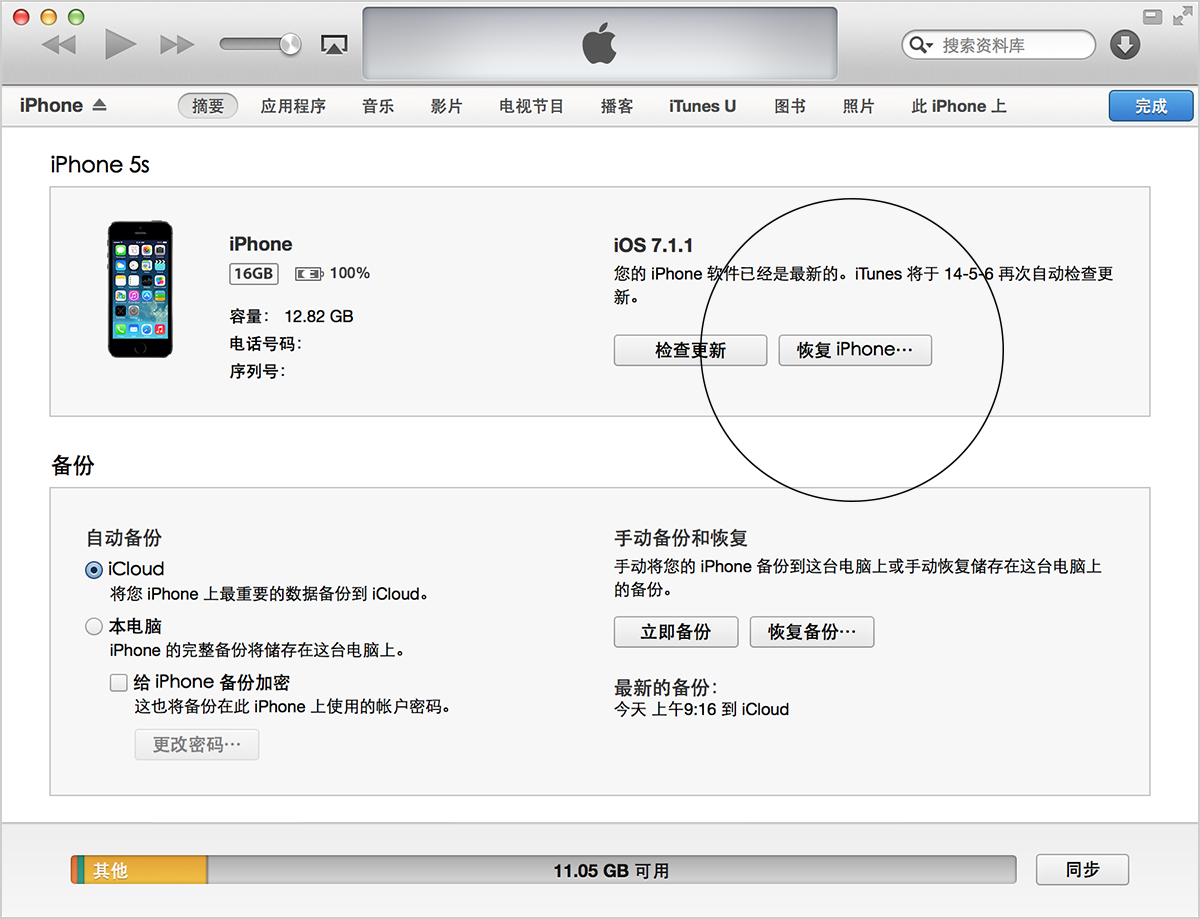Open the iTunes U tab
Viewport: 1200px width, 919px height.
(702, 106)
